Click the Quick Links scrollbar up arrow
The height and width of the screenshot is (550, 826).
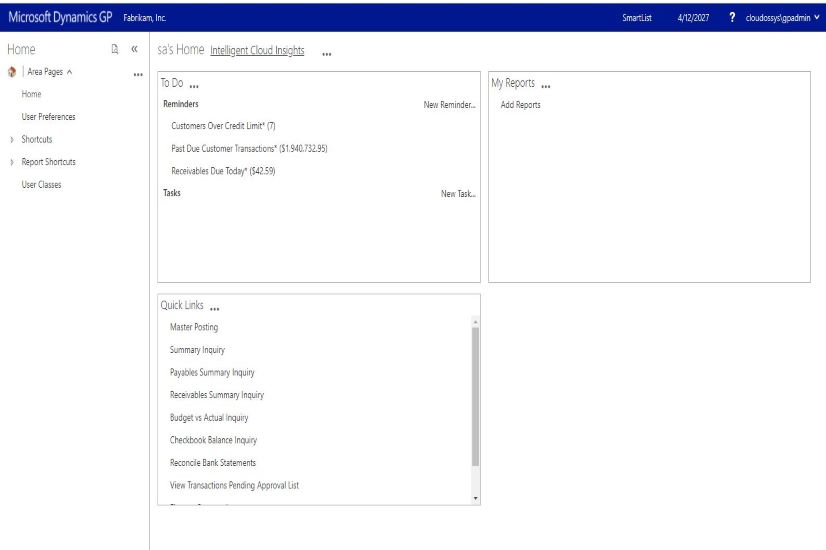(476, 321)
